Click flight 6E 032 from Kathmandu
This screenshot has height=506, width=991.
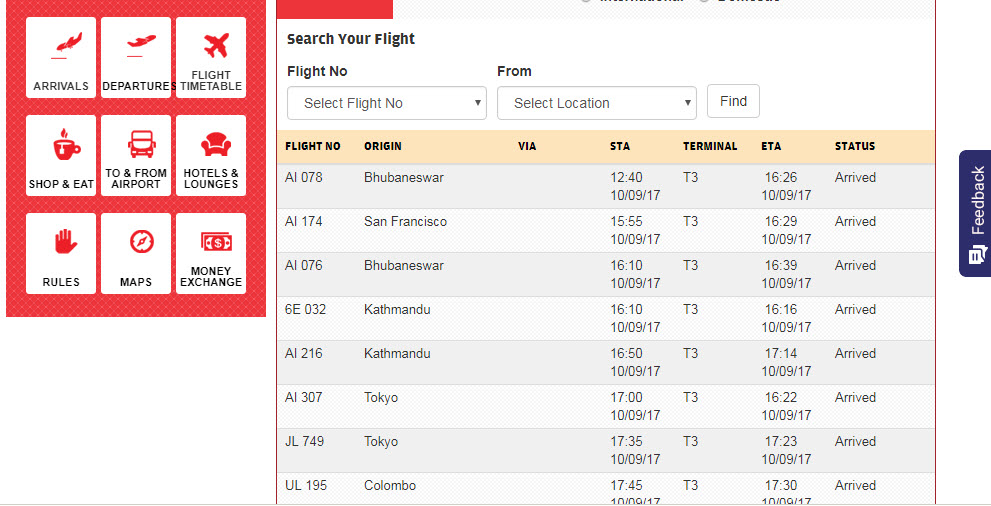click(x=605, y=318)
